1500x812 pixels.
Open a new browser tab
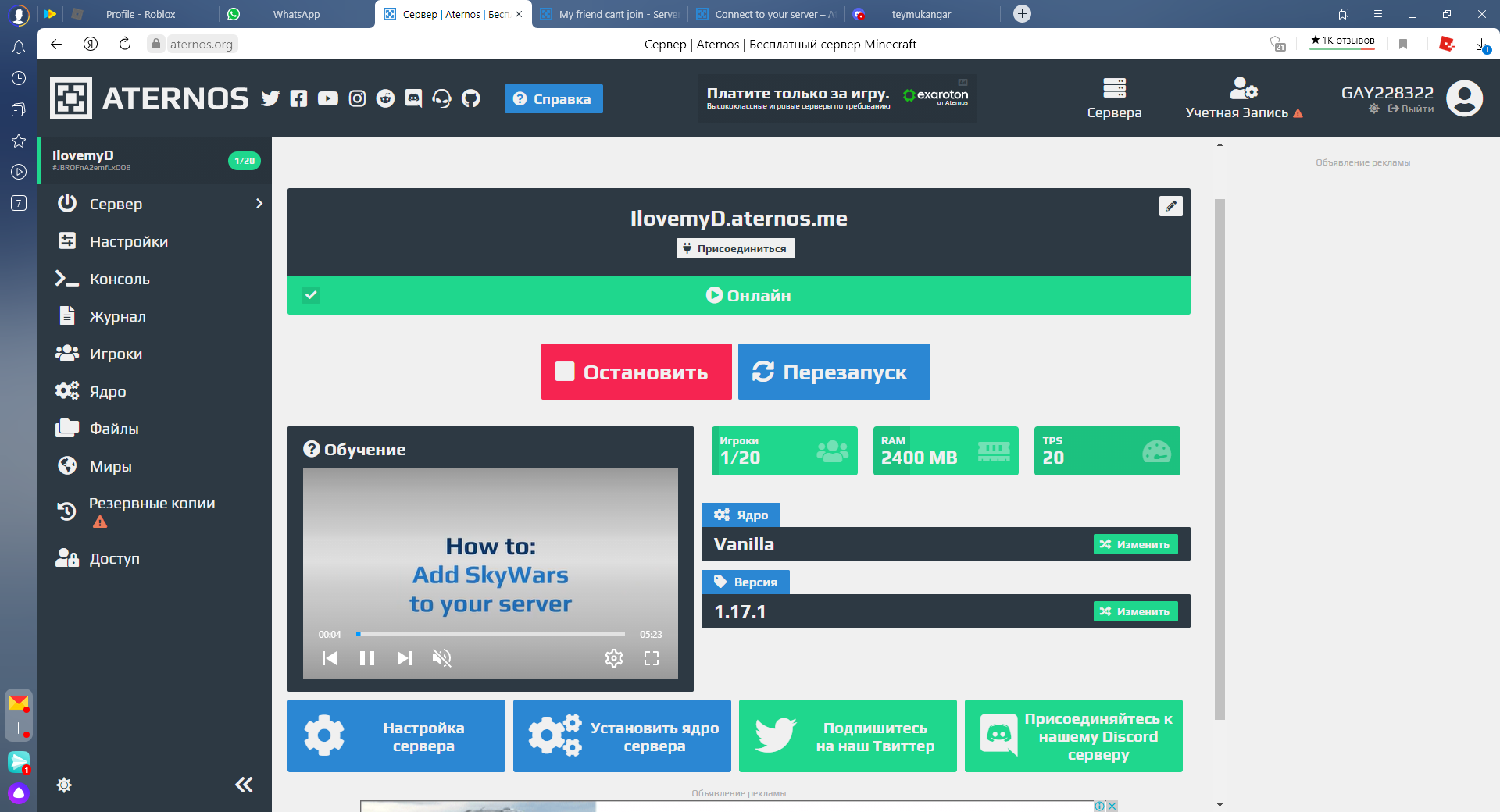[x=1022, y=14]
